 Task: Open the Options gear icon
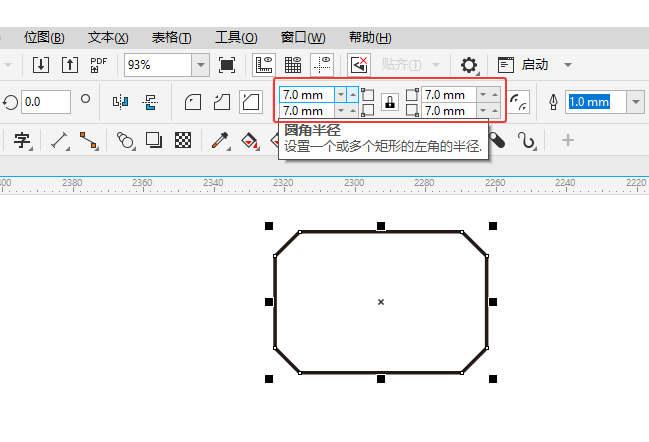tap(469, 65)
